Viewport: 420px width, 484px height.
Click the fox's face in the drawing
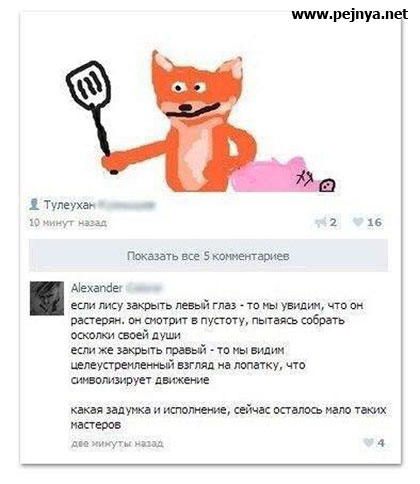click(x=197, y=88)
